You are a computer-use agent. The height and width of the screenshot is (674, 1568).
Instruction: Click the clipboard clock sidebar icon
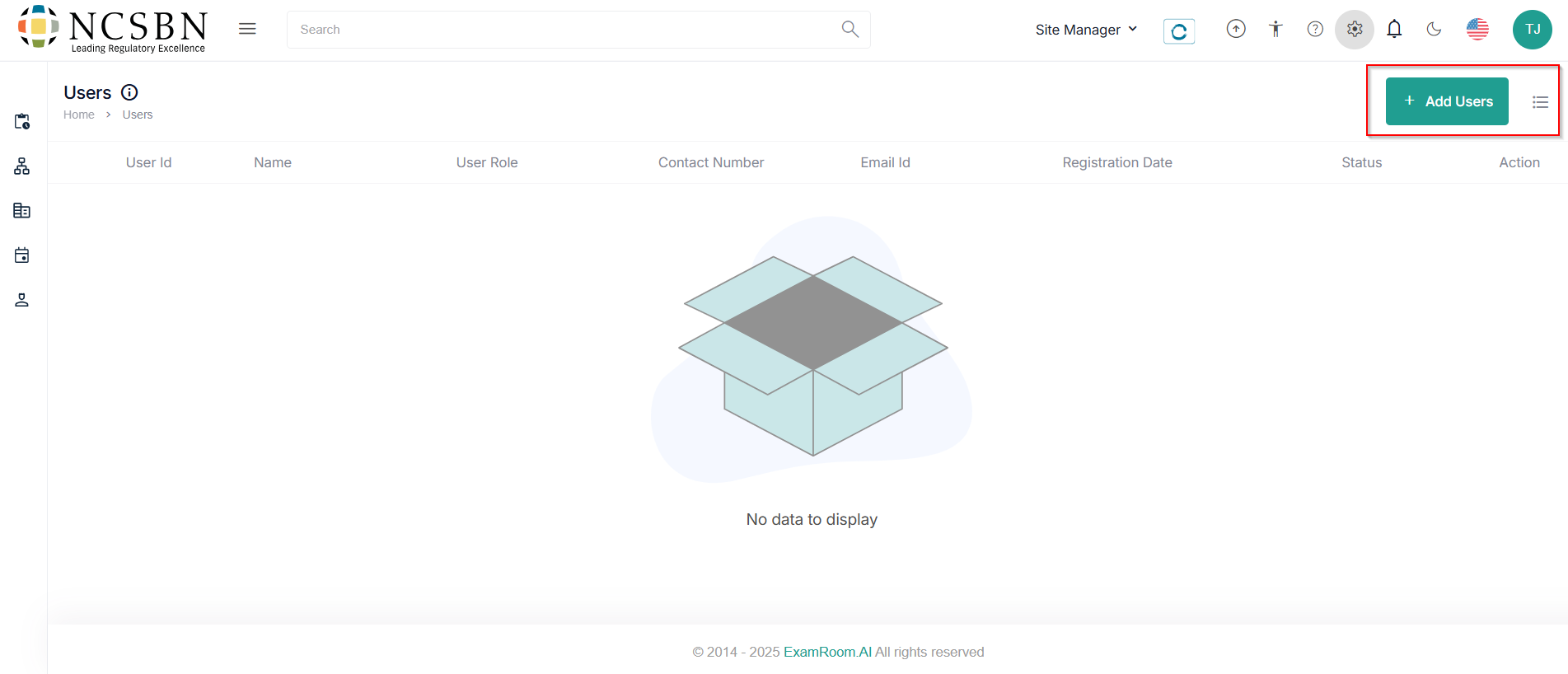point(22,122)
